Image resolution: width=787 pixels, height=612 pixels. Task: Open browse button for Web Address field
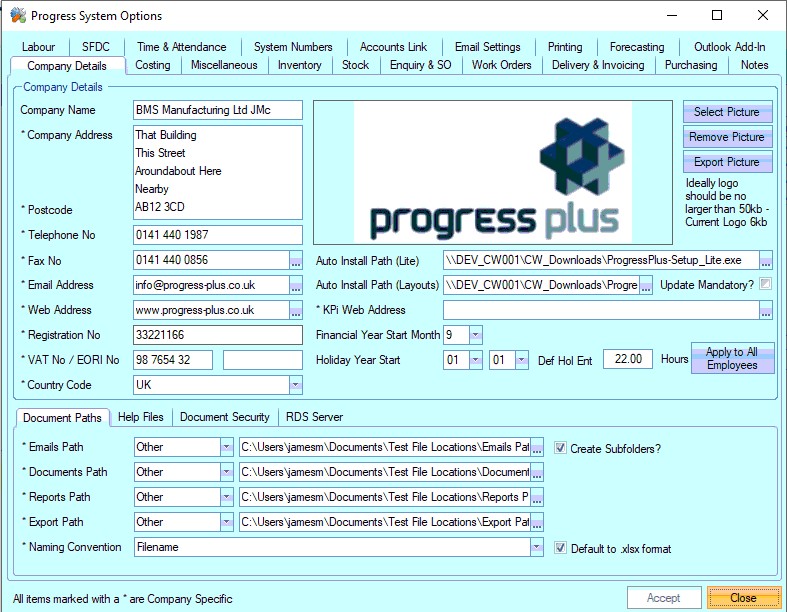pyautogui.click(x=296, y=310)
